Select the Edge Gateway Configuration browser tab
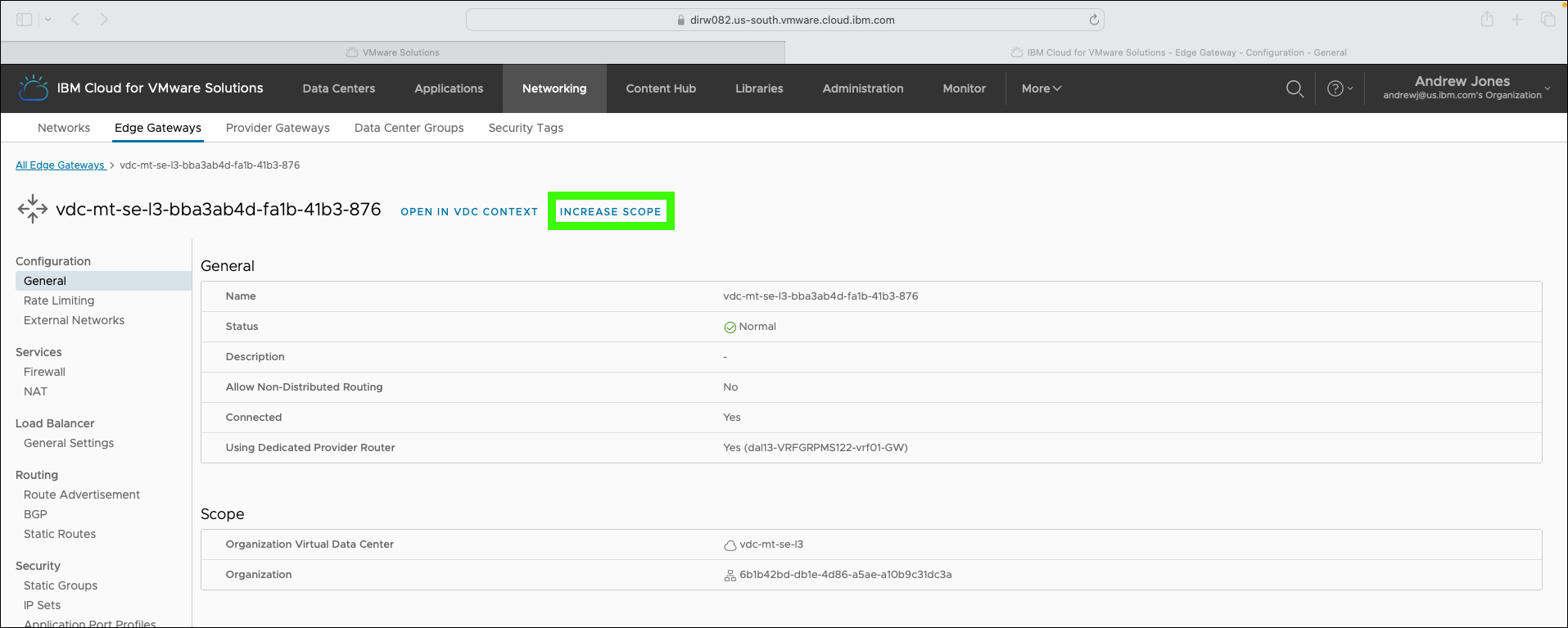Image resolution: width=1568 pixels, height=628 pixels. [x=1177, y=52]
